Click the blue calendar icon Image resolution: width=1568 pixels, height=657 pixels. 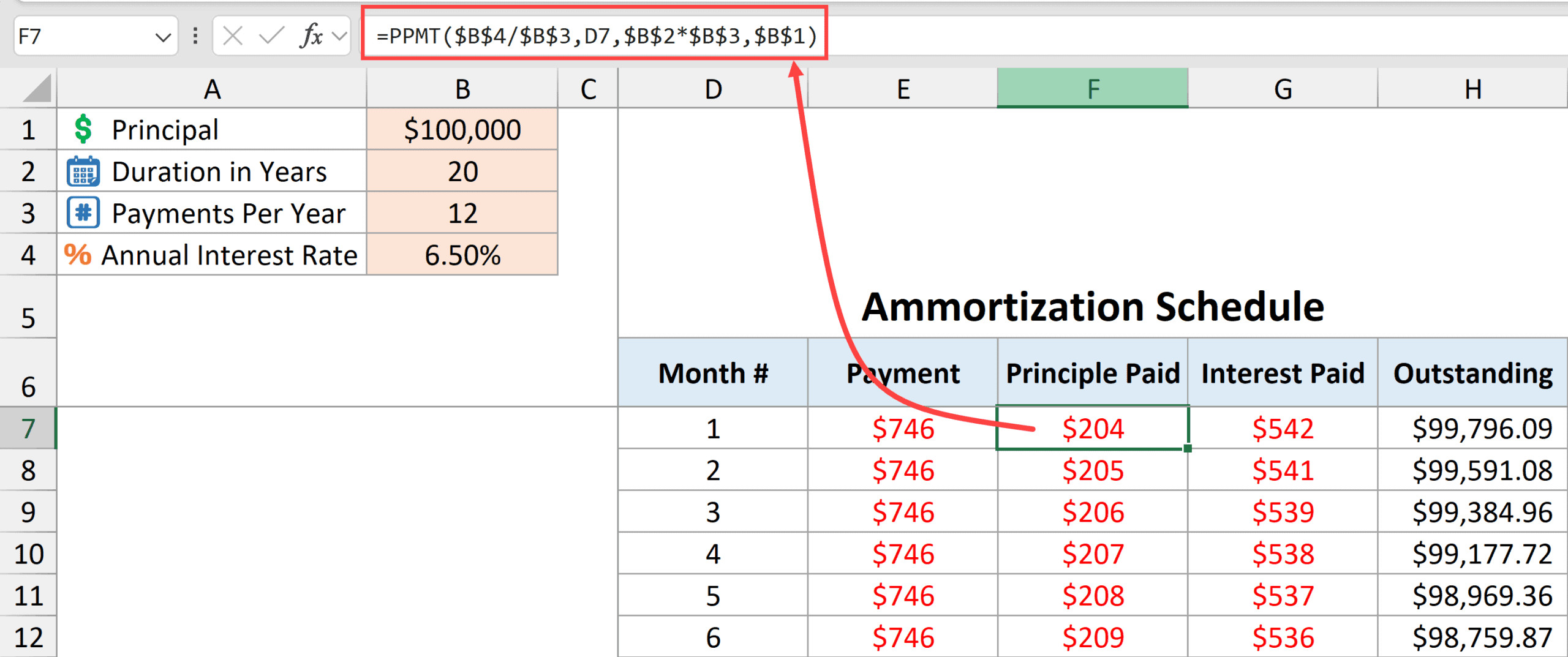pos(83,171)
